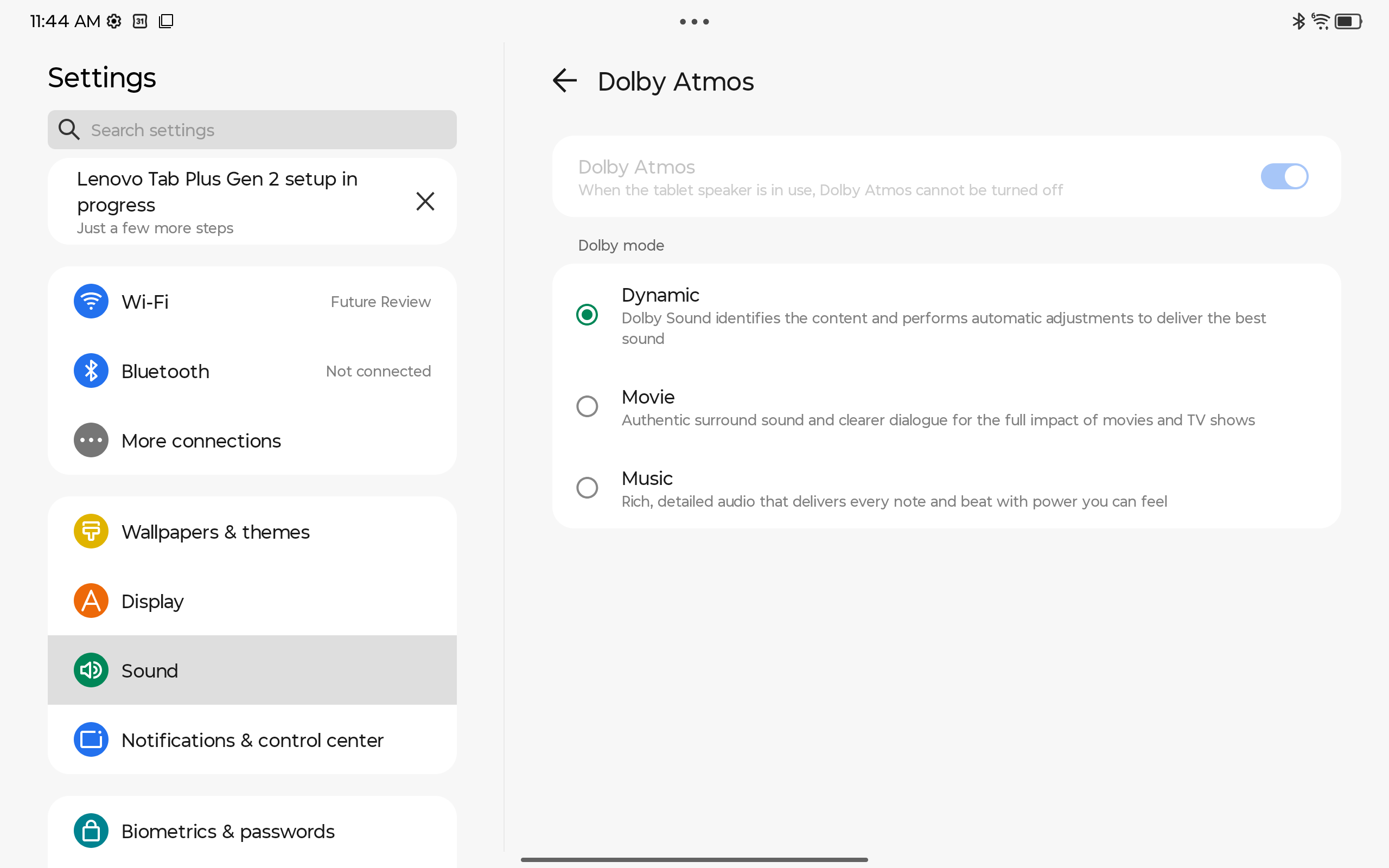Select the Dynamic Dolby mode
The height and width of the screenshot is (868, 1389).
(x=946, y=315)
